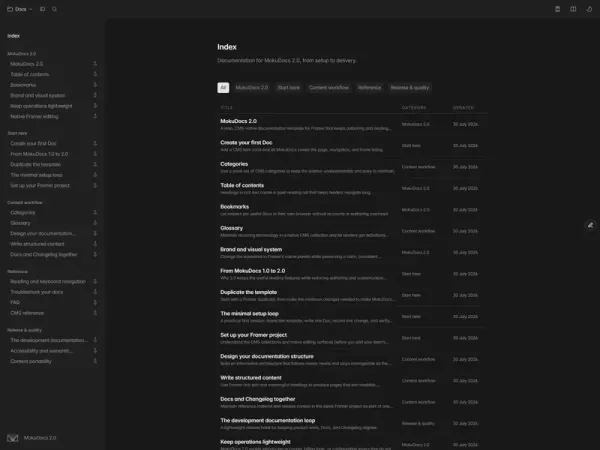
Task: Filter the index by Reference tab
Action: click(369, 88)
